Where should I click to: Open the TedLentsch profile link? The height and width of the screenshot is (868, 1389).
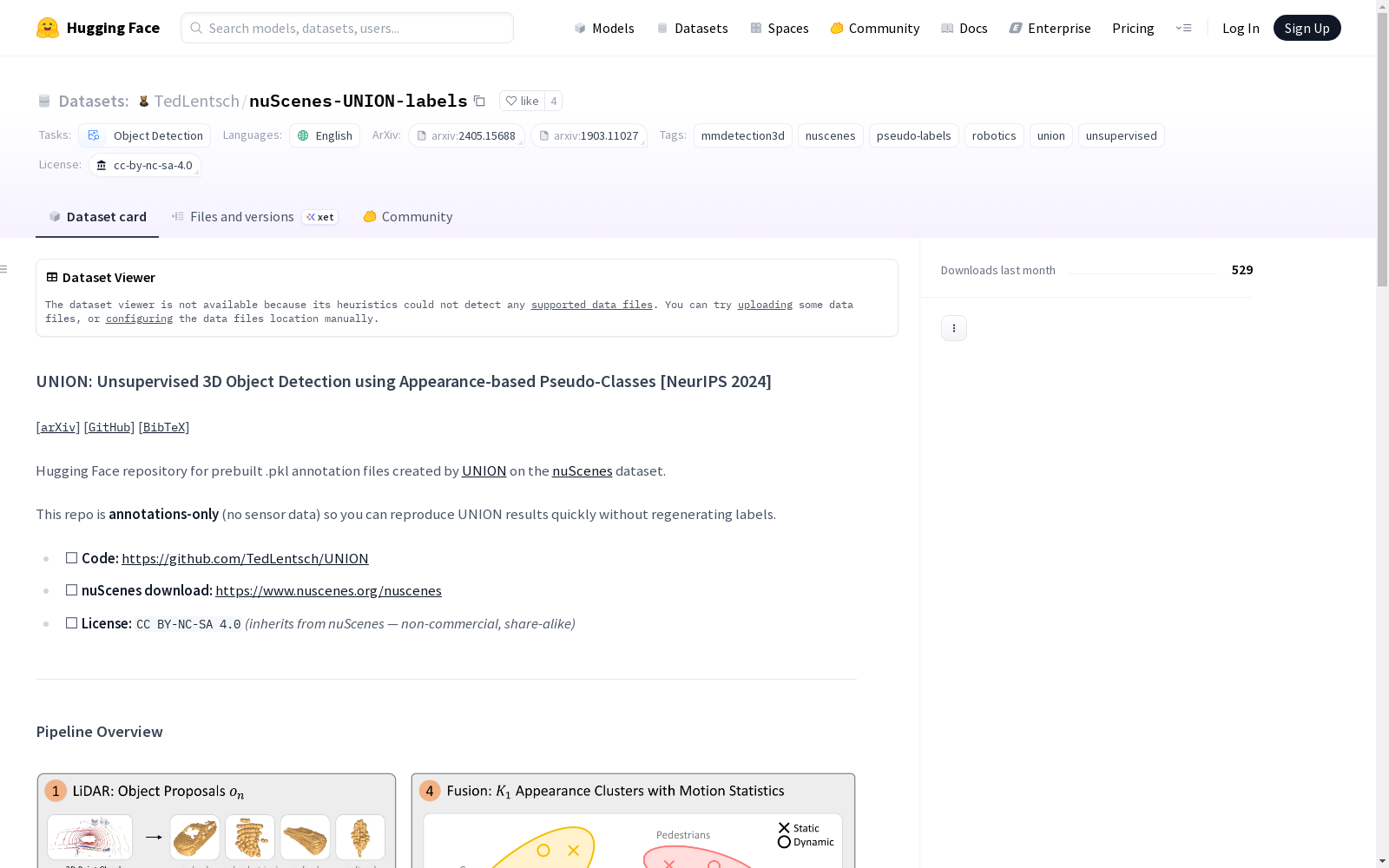coord(197,101)
